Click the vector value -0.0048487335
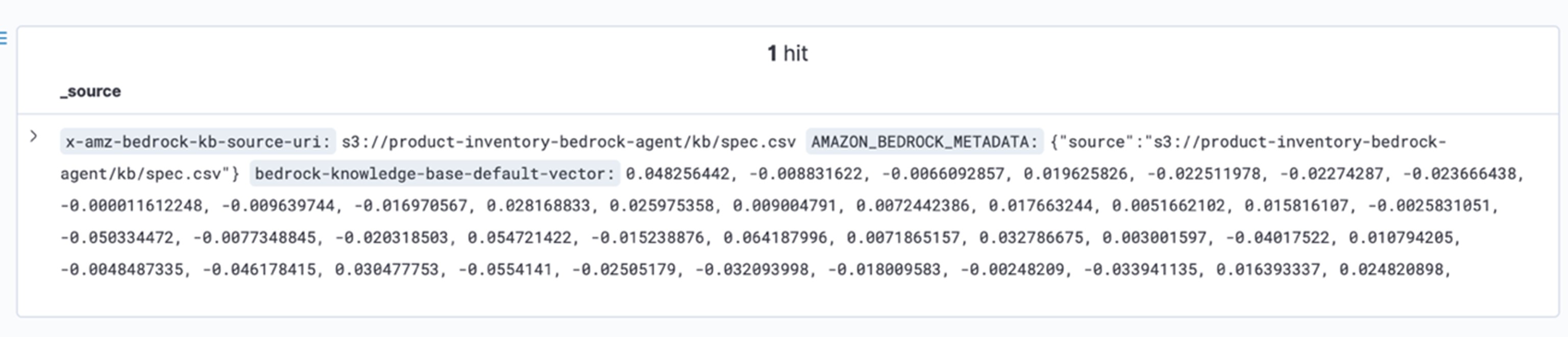This screenshot has height=337, width=1568. pos(122,270)
